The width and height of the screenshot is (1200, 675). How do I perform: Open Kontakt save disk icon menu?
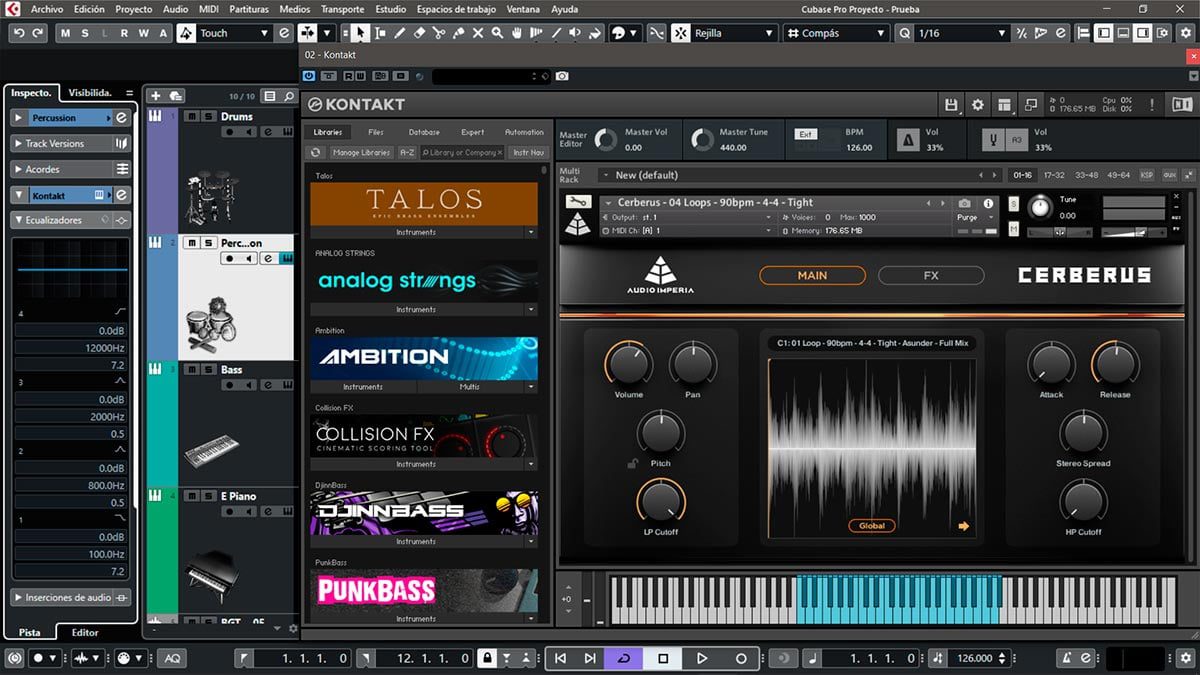coord(952,104)
